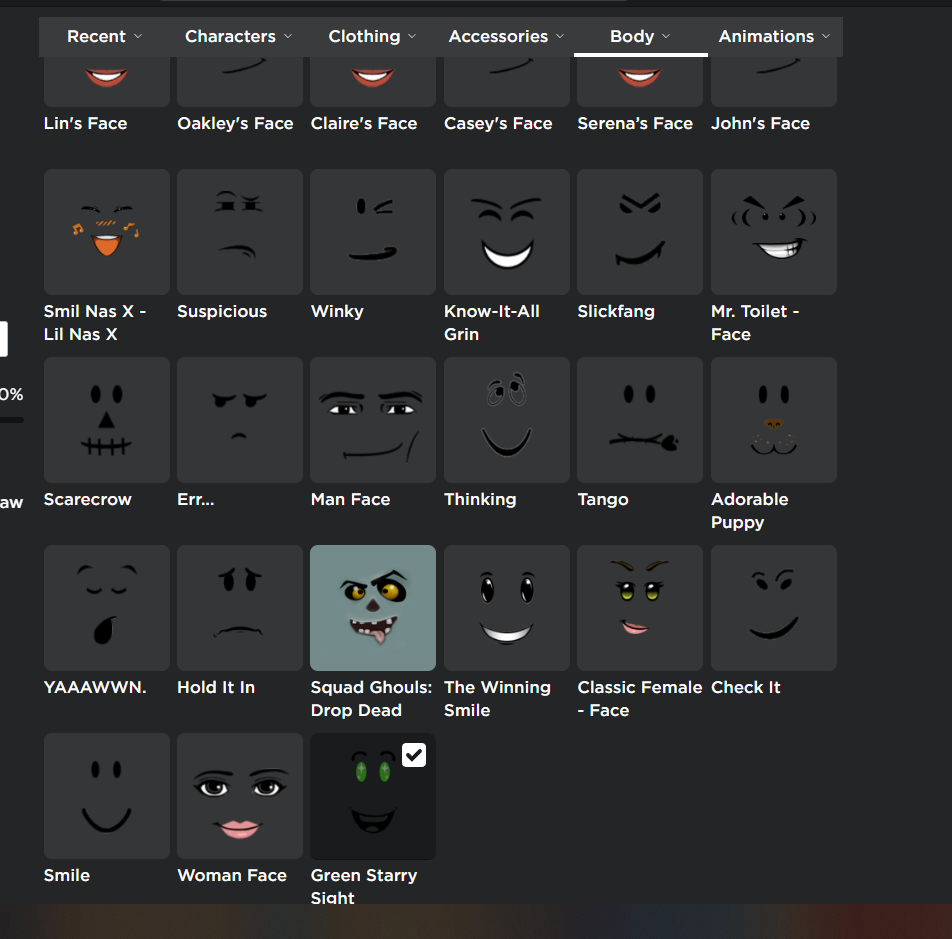Image resolution: width=952 pixels, height=939 pixels.
Task: Click the Woman Face item name
Action: (232, 875)
